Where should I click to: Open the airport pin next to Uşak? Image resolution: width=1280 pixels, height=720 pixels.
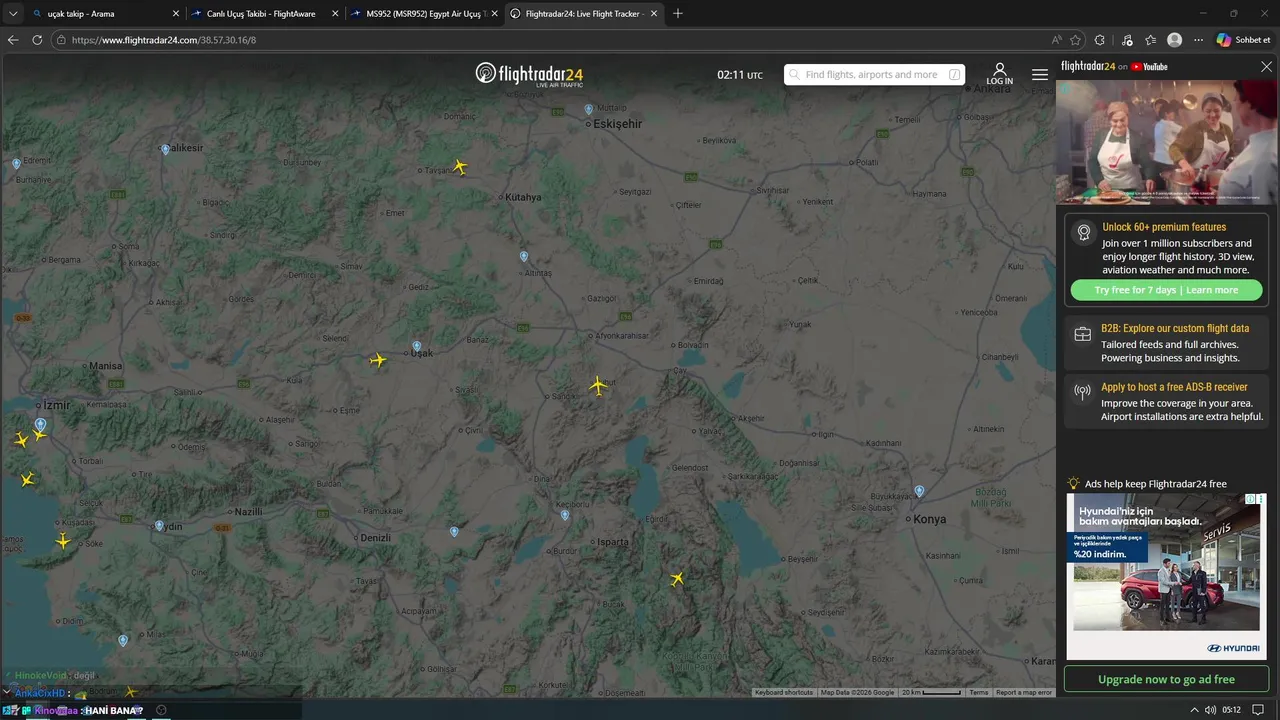point(417,348)
